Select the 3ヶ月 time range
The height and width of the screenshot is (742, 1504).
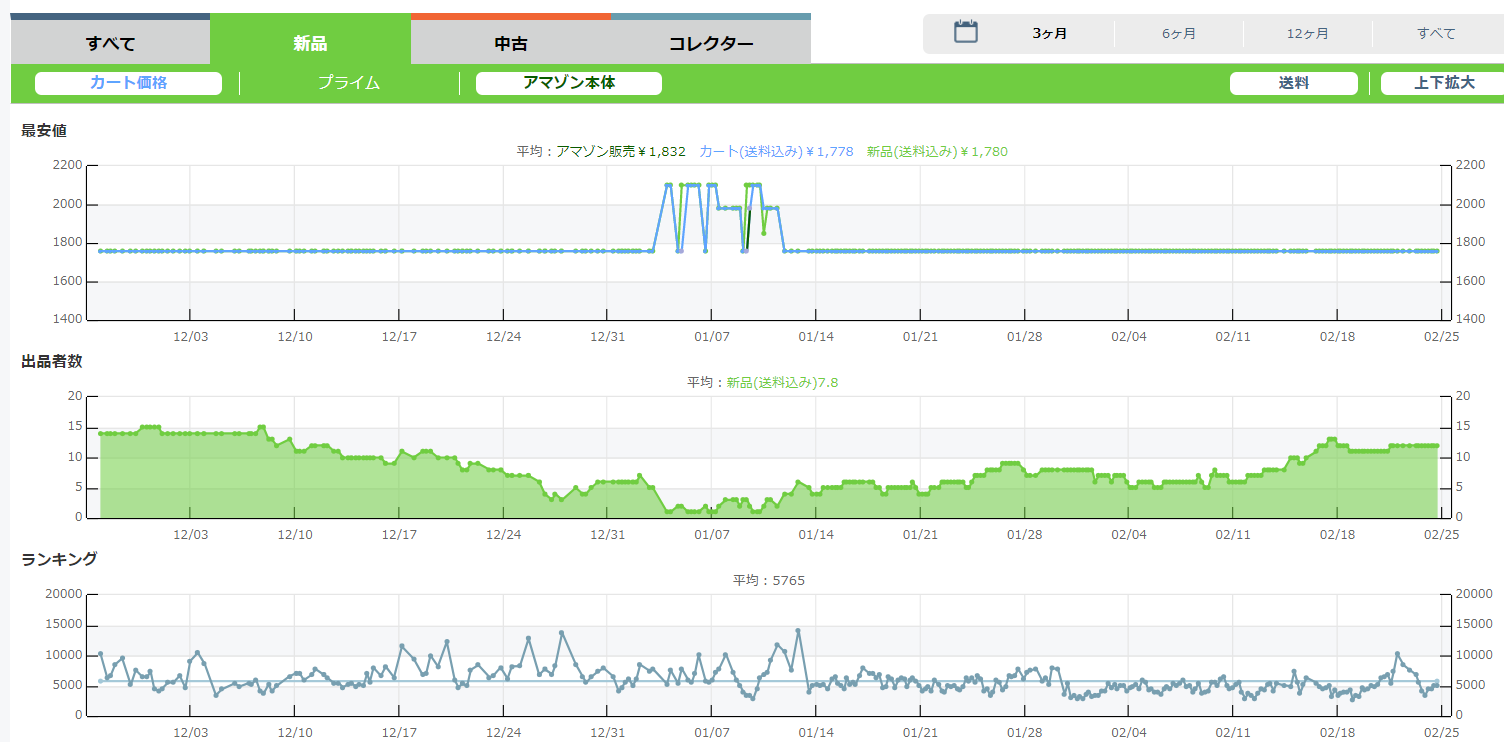click(1050, 34)
